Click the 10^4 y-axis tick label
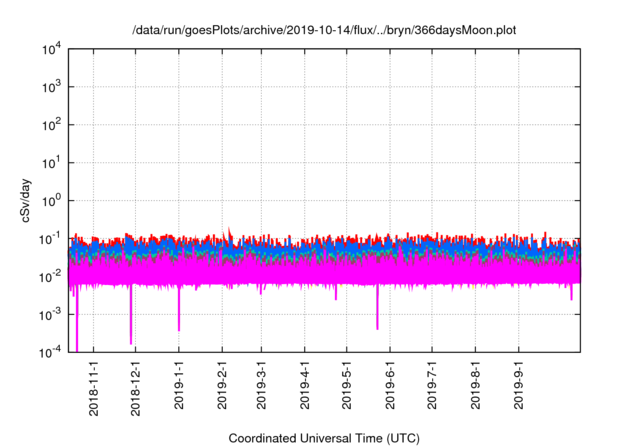The height and width of the screenshot is (448, 640). (x=51, y=49)
